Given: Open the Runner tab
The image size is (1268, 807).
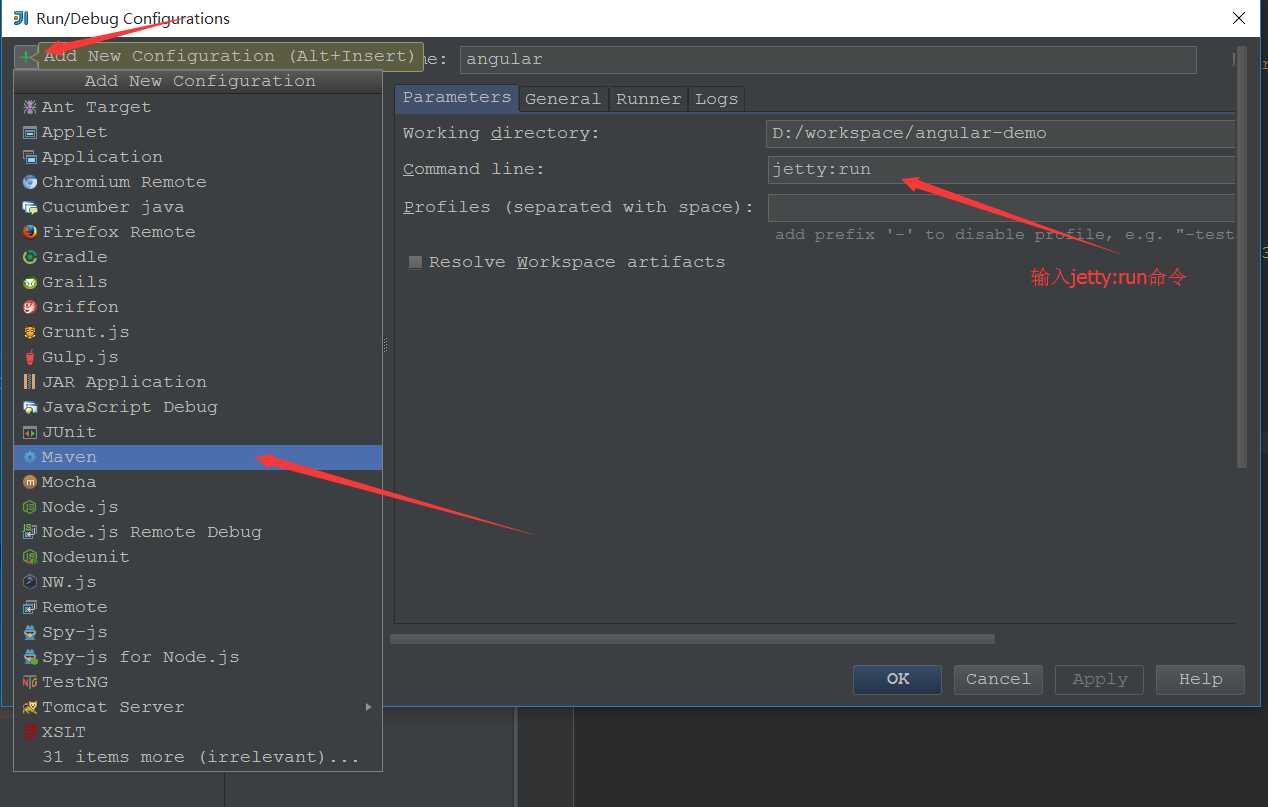Looking at the screenshot, I should tap(649, 98).
